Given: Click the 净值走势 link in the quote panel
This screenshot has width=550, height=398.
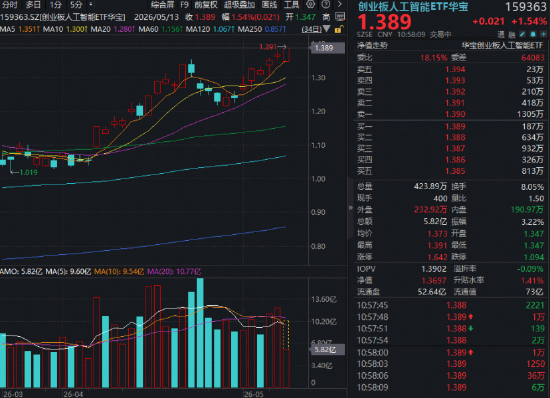Looking at the screenshot, I should coord(372,46).
